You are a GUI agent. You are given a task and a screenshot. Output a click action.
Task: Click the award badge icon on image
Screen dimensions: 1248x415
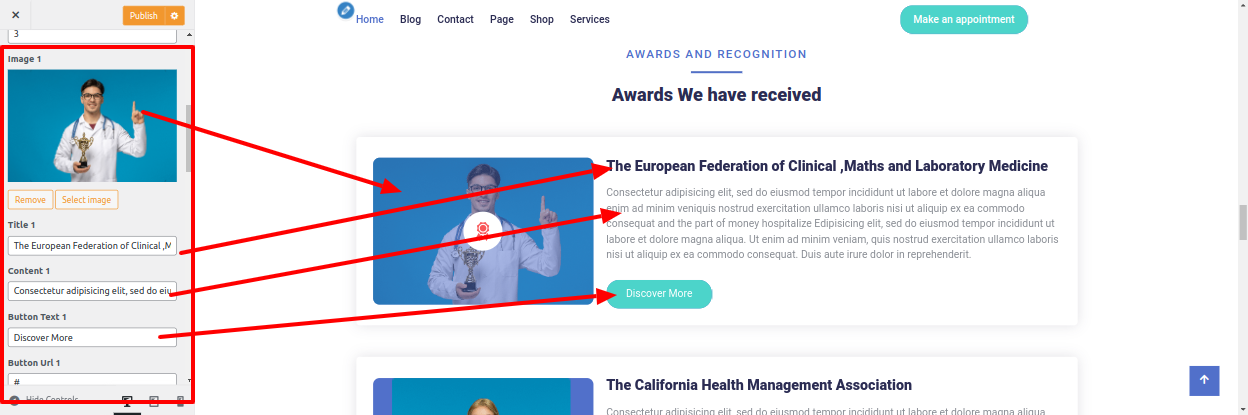coord(482,230)
